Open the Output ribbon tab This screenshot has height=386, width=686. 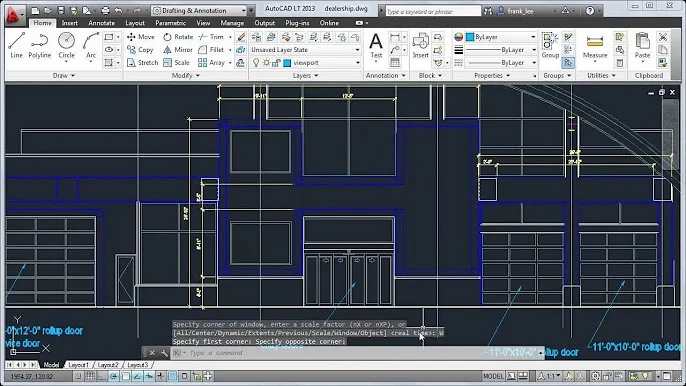(x=265, y=23)
